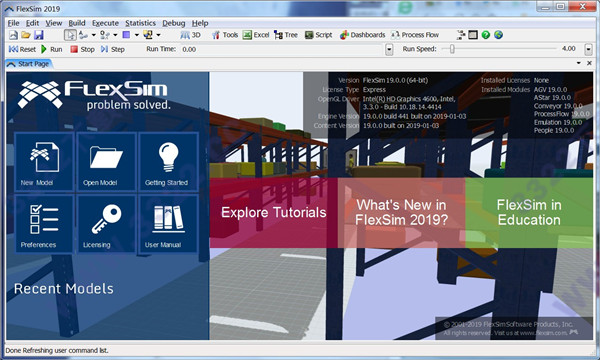Click the window panel icon in toolbar

tap(473, 35)
